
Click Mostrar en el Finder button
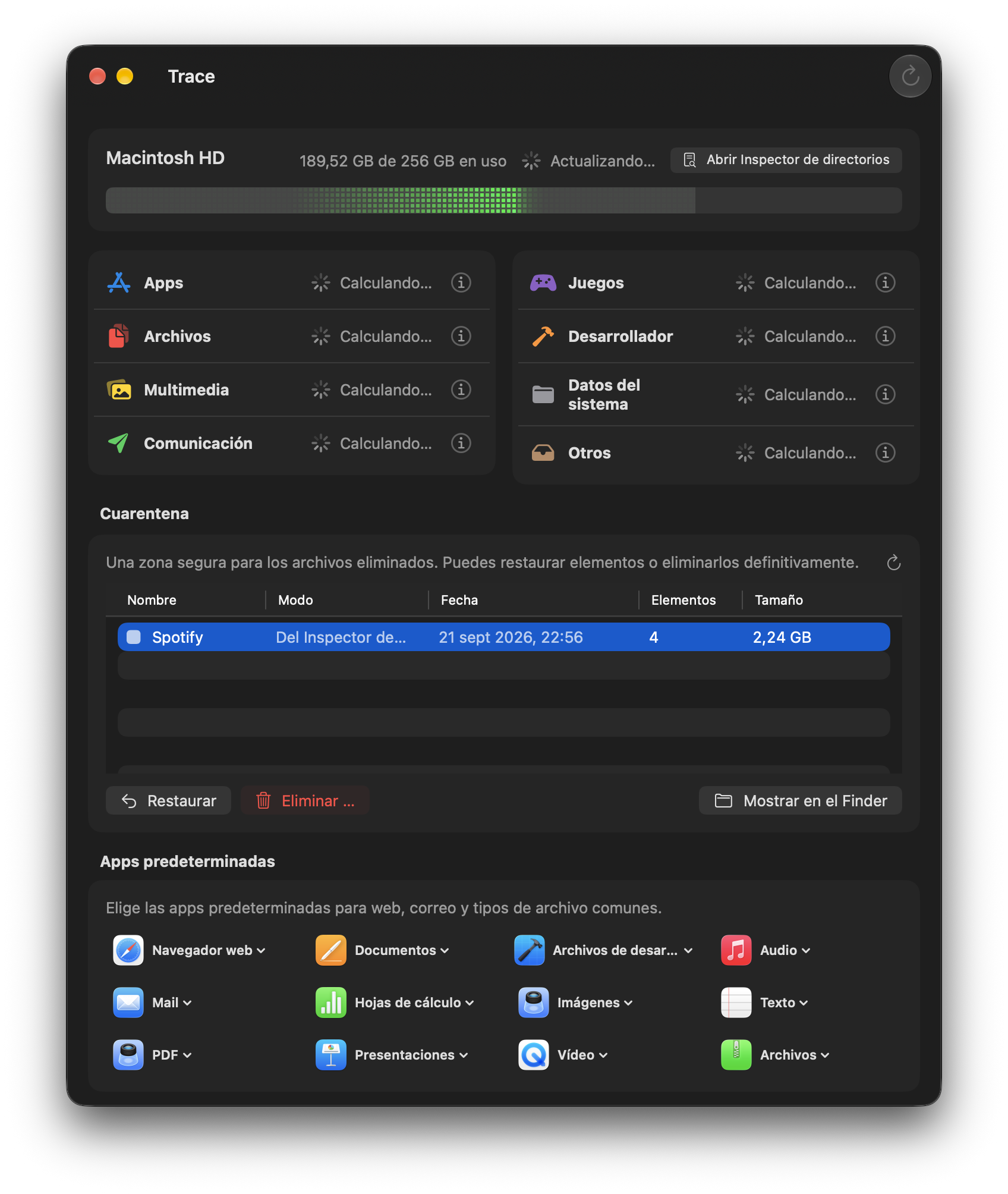click(x=800, y=800)
